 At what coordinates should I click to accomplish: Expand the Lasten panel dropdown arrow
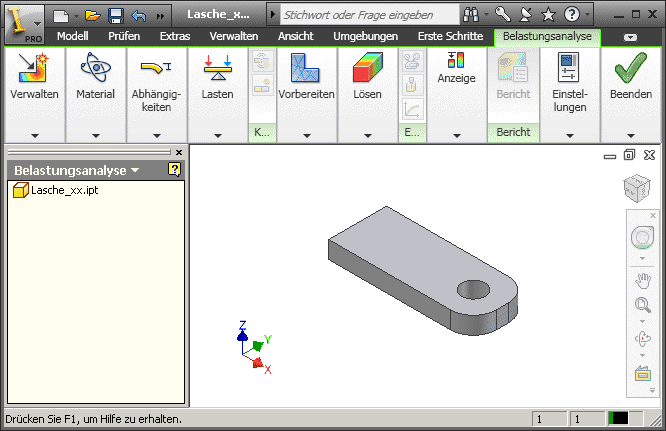point(217,135)
